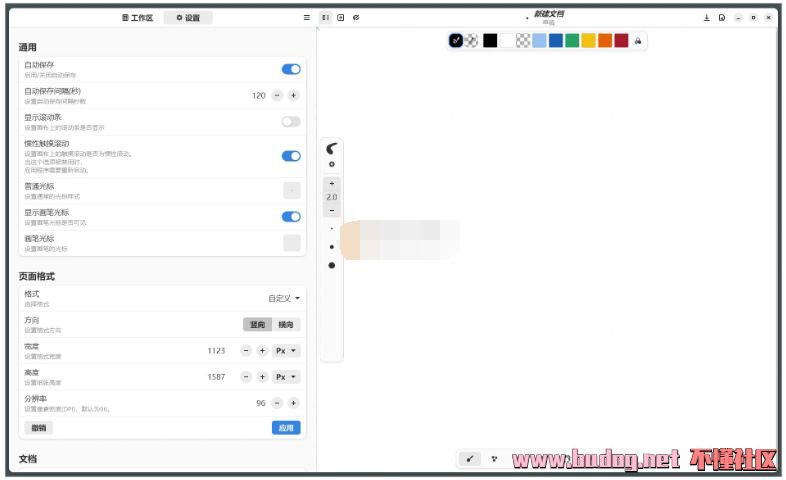Enable the 显示滚动条 scrollbar switch
The width and height of the screenshot is (786, 480).
pos(291,121)
